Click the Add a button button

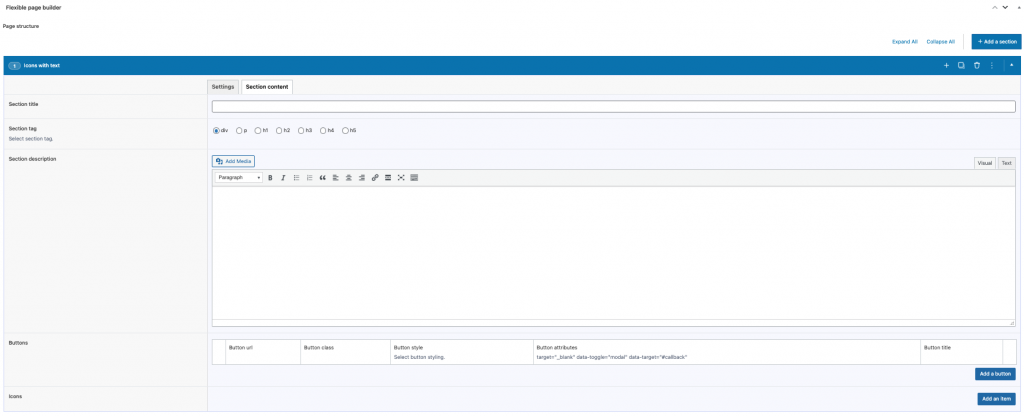pyautogui.click(x=995, y=374)
